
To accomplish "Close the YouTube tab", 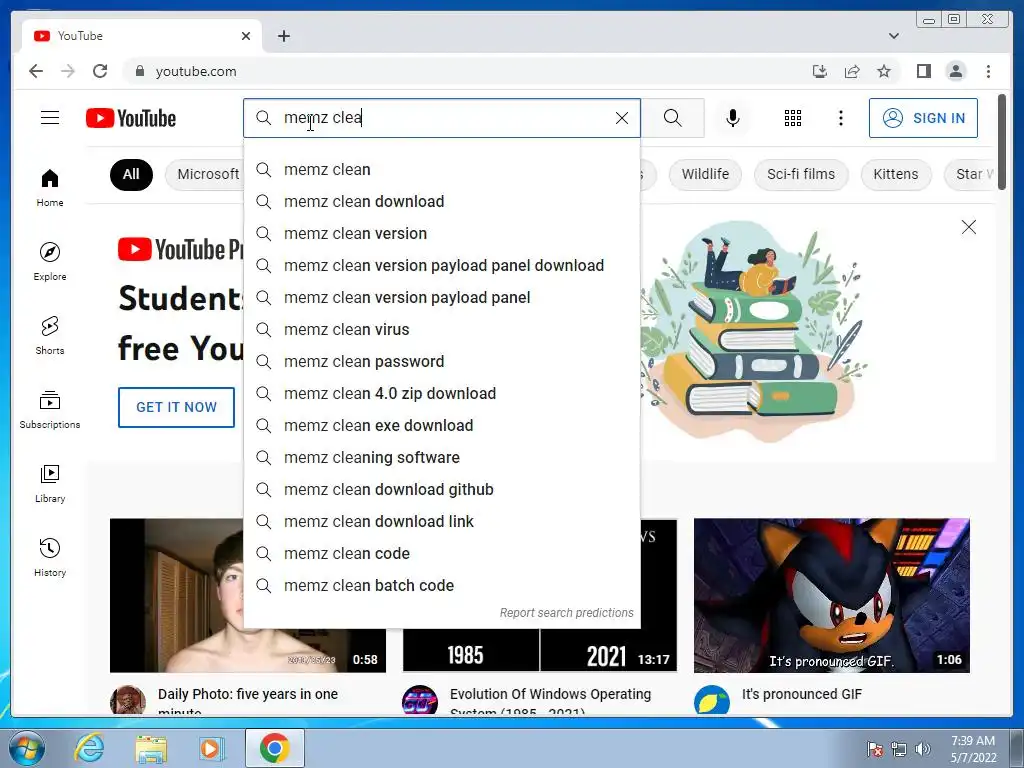I will click(246, 36).
